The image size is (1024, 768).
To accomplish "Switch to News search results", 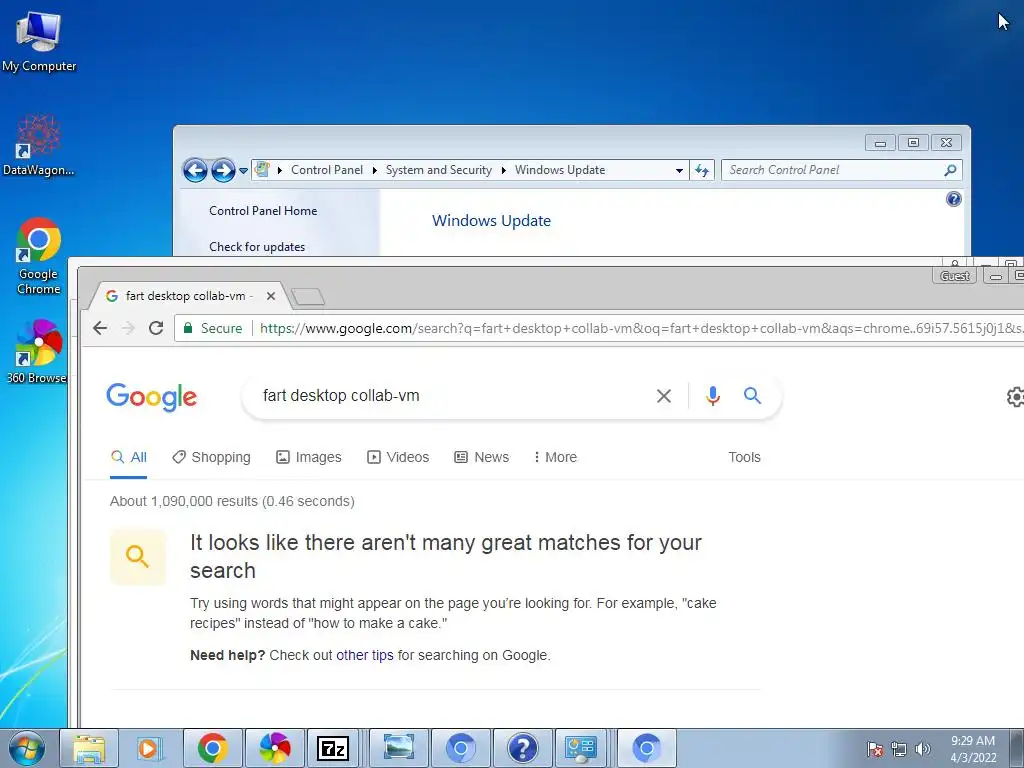I will (x=481, y=457).
